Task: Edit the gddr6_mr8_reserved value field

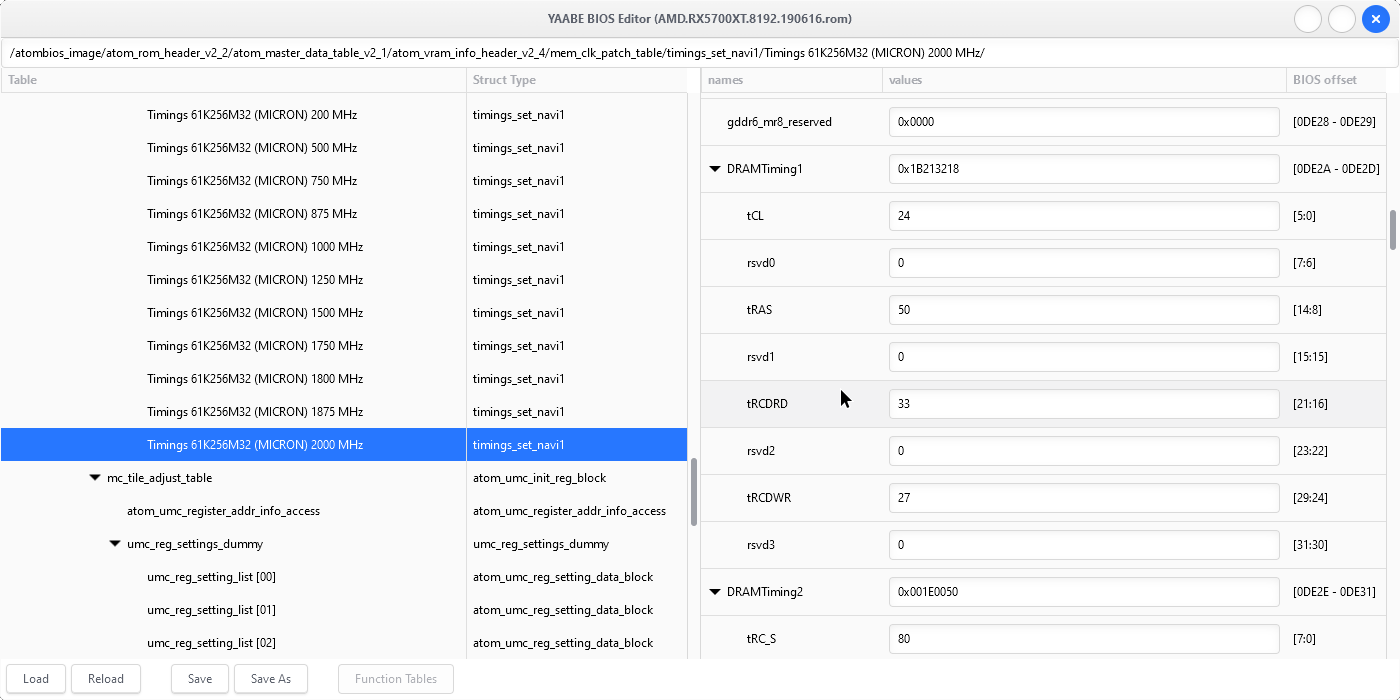Action: pyautogui.click(x=1084, y=122)
